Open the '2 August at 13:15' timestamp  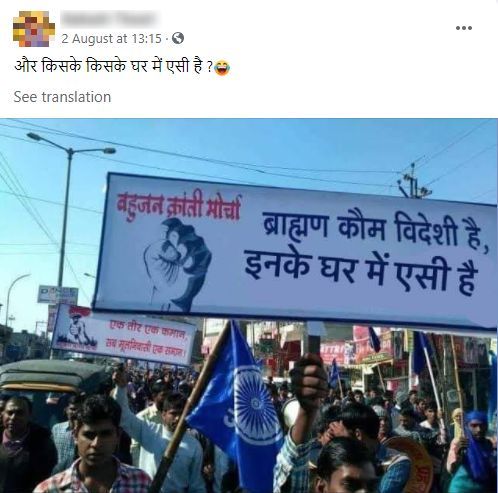(x=111, y=39)
